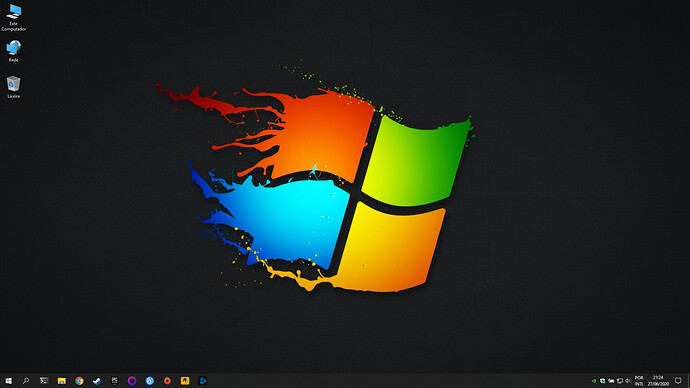Screen dimensions: 690x388
Task: Open the volume speaker tray icon
Action: pos(628,381)
